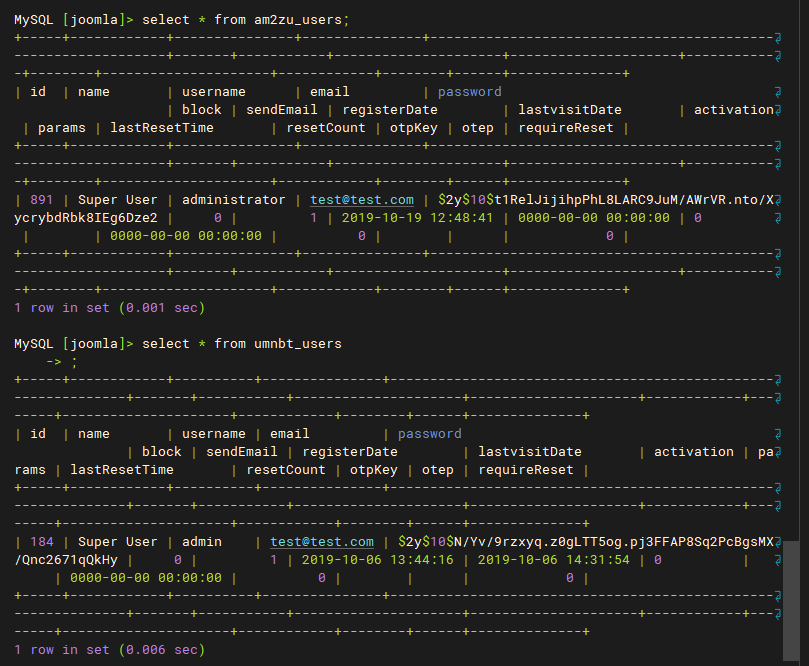The width and height of the screenshot is (809, 666).
Task: Click the blue 'password' header in second table
Action: click(430, 434)
